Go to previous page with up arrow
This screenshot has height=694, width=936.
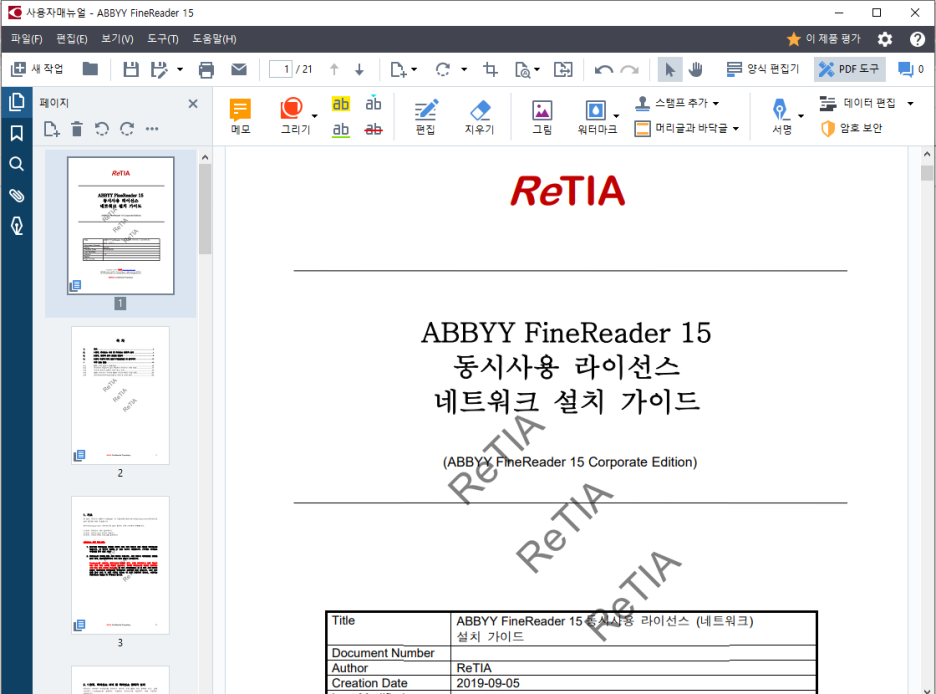(x=334, y=69)
